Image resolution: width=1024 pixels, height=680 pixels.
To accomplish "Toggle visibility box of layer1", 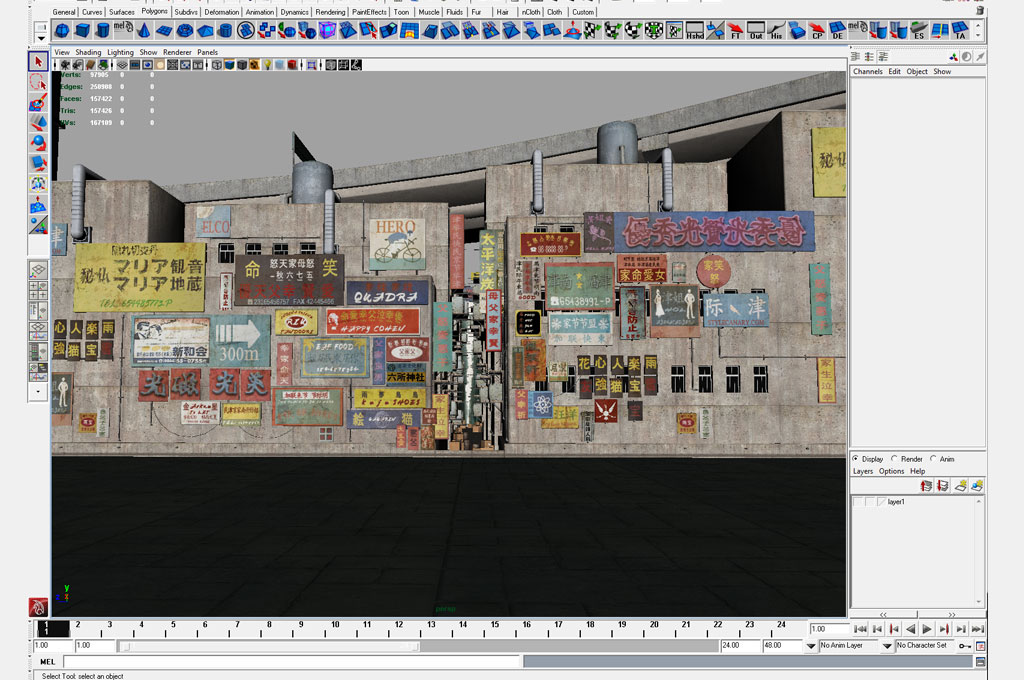I will click(858, 502).
